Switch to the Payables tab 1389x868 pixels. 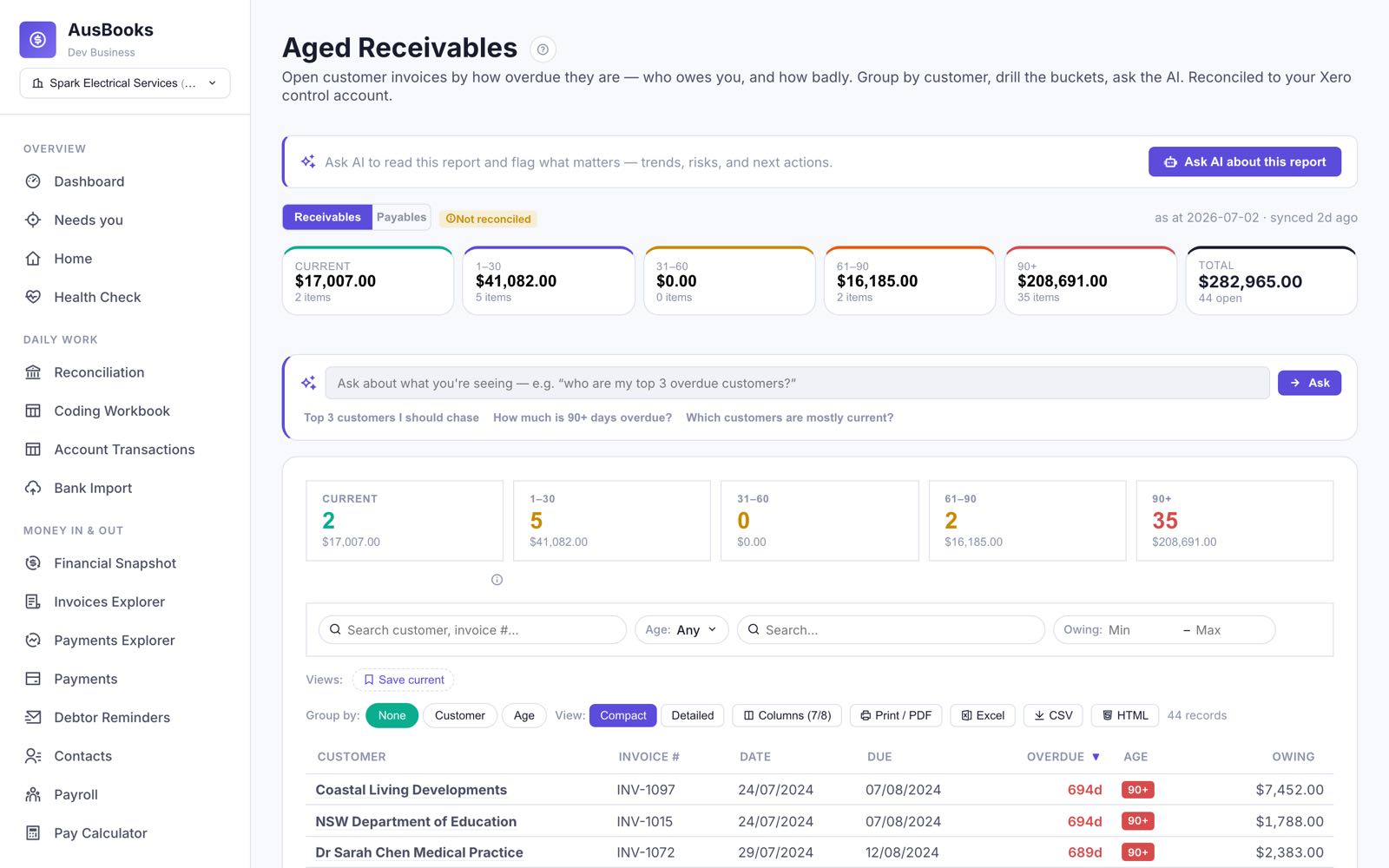click(x=401, y=217)
